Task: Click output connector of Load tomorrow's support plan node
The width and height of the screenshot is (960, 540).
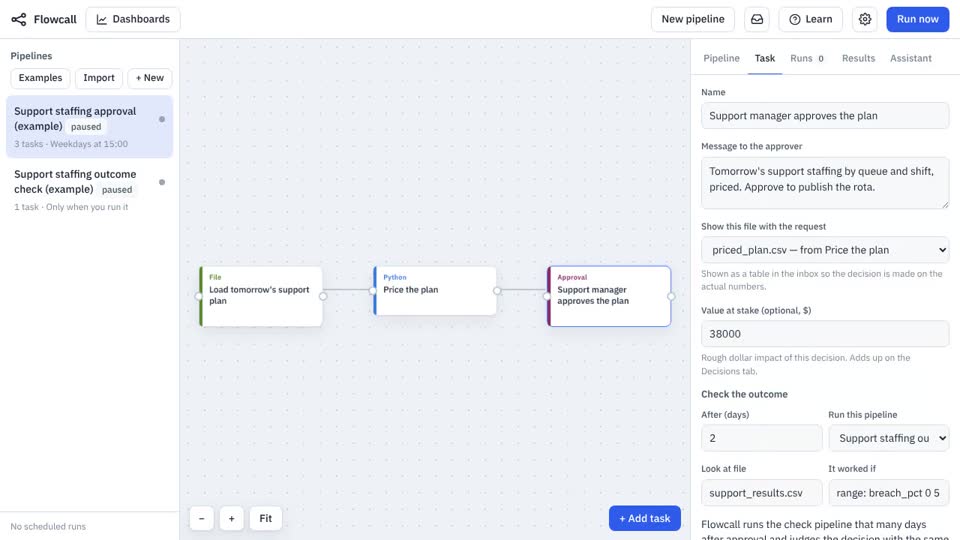Action: pyautogui.click(x=323, y=296)
